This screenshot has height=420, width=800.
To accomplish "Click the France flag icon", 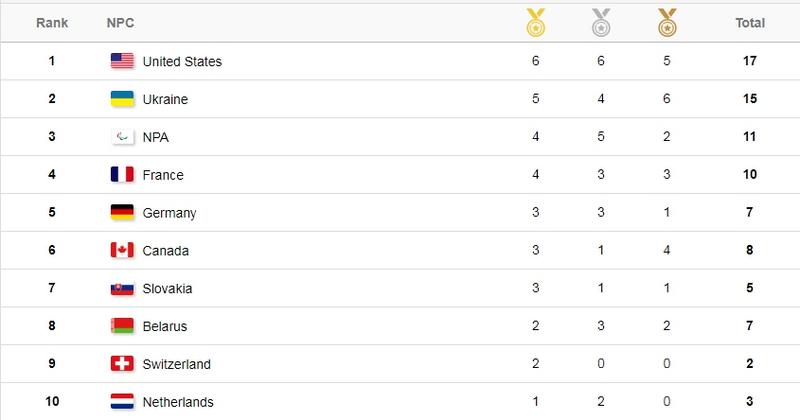I will point(122,175).
